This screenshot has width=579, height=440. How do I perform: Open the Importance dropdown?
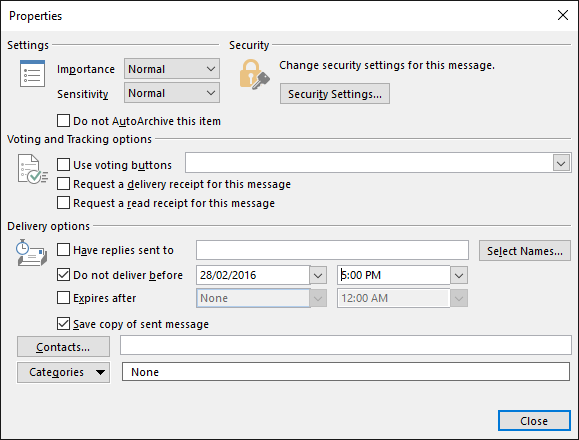pos(172,69)
